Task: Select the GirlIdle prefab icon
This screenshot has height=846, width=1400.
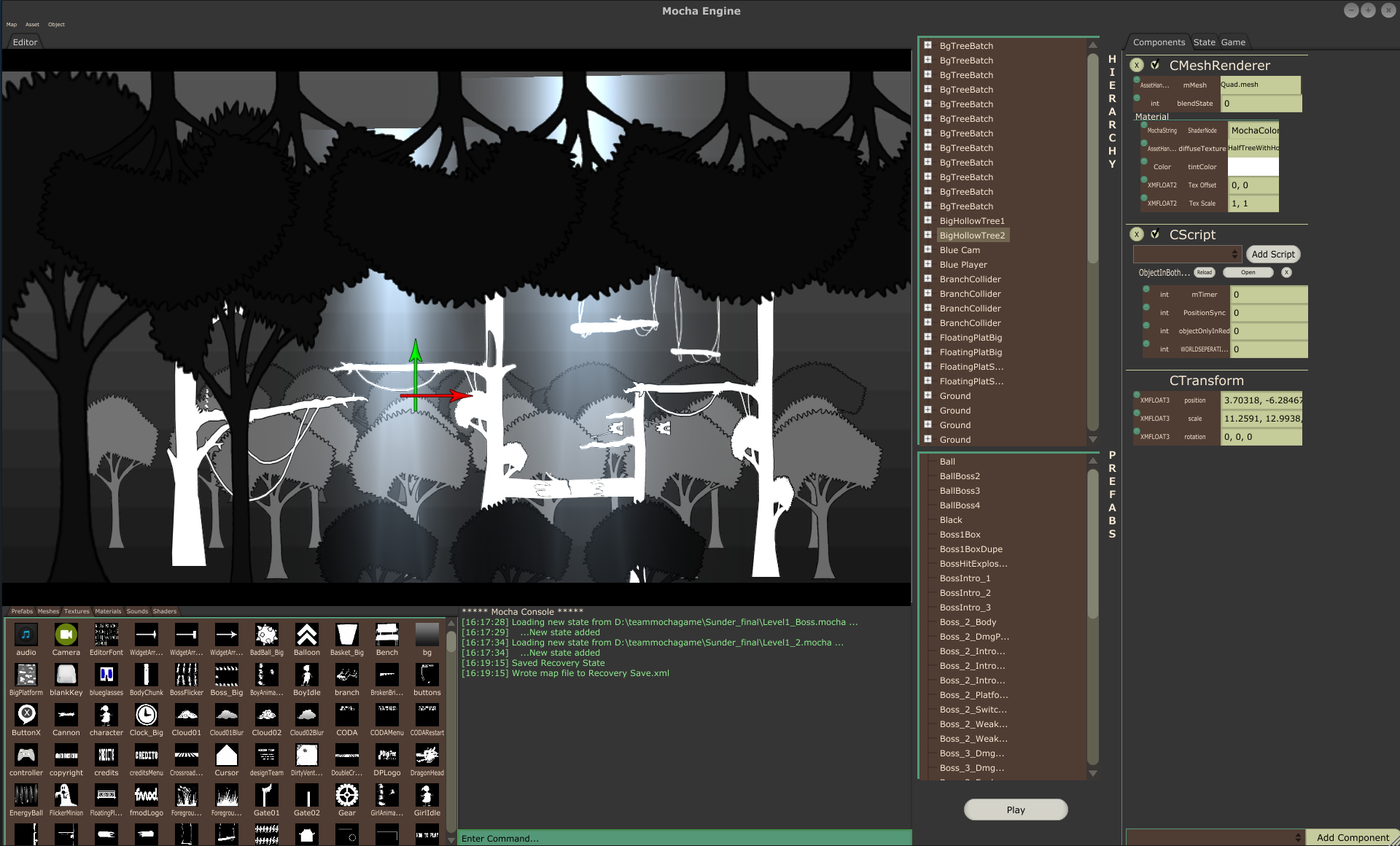Action: 427,795
